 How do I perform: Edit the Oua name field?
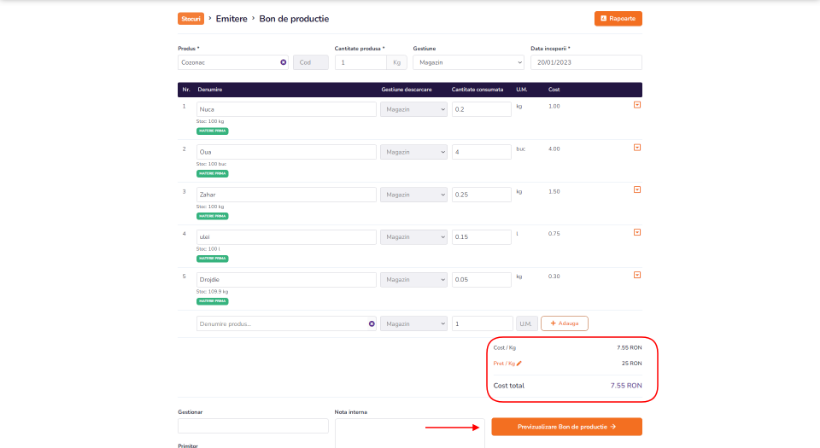click(286, 152)
